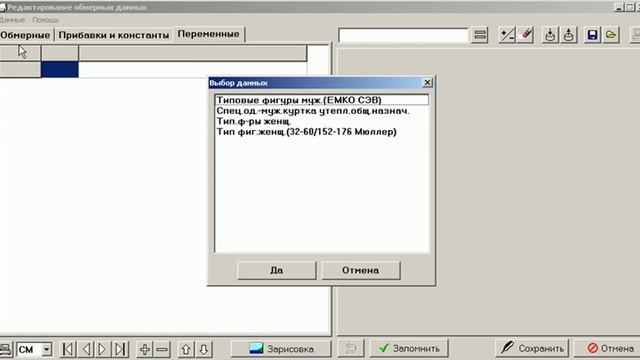Image resolution: width=640 pixels, height=360 pixels.
Task: Move row down with down arrow
Action: point(204,349)
